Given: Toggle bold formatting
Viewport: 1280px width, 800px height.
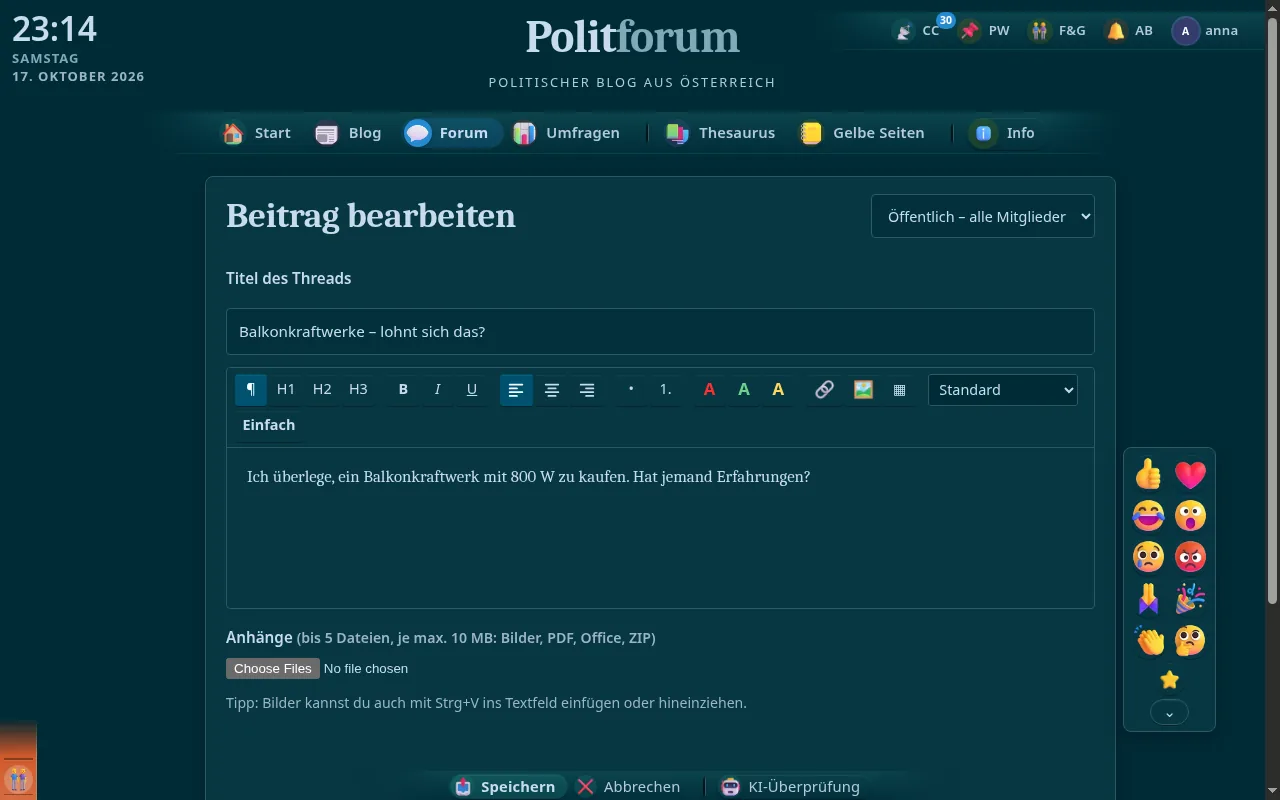Looking at the screenshot, I should [403, 390].
